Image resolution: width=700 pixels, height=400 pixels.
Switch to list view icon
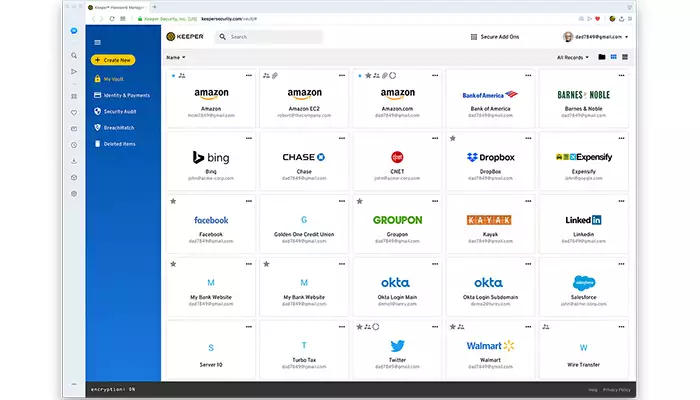point(625,57)
